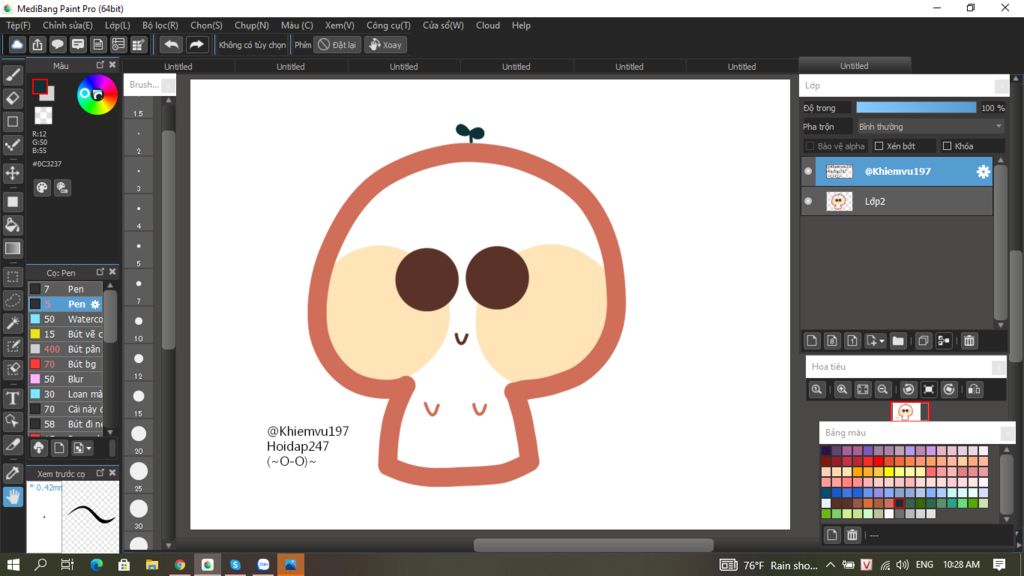
Task: Delete swatch with Bảng màu trash icon
Action: pyautogui.click(x=852, y=535)
